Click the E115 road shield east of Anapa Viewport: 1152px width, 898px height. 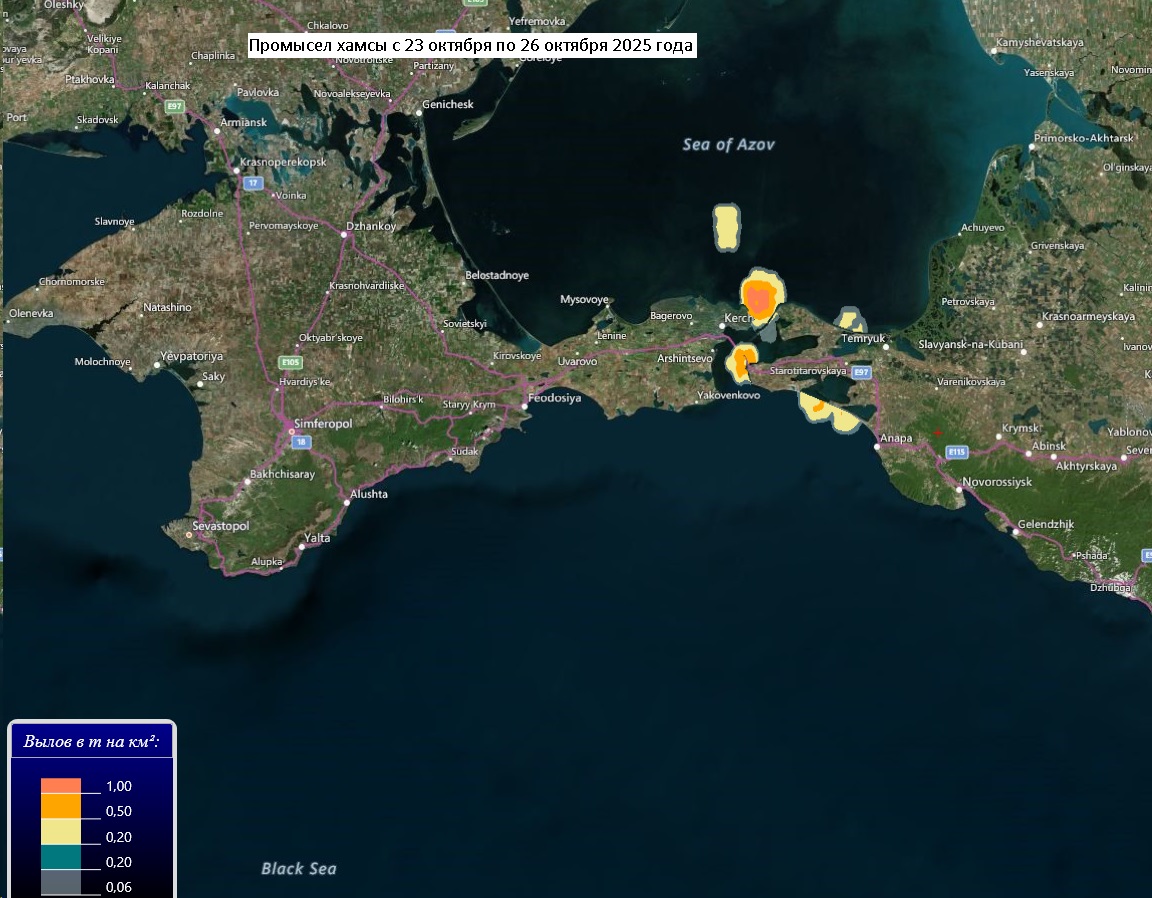coord(957,452)
